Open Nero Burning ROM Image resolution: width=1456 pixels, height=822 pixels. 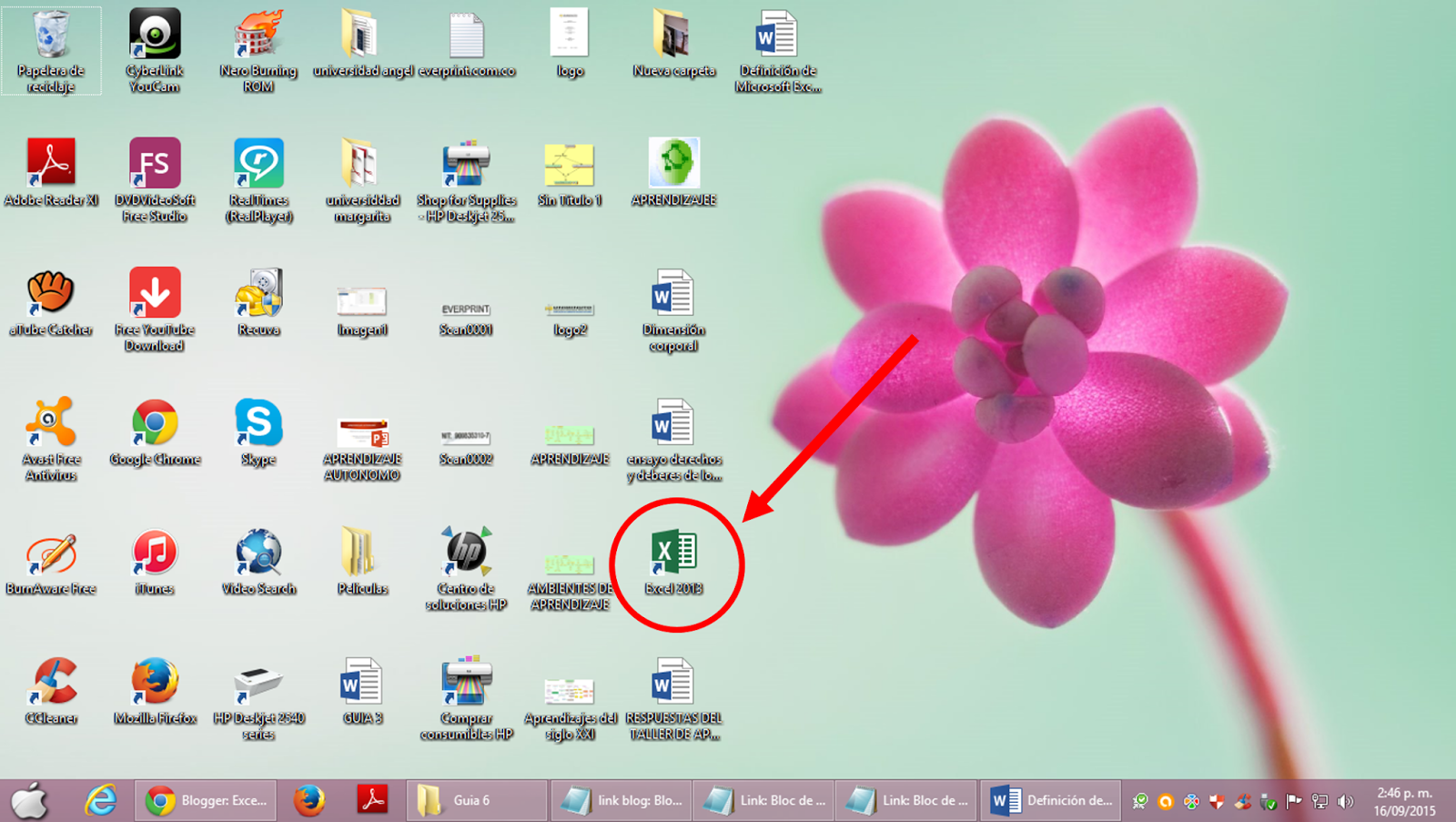(x=258, y=36)
